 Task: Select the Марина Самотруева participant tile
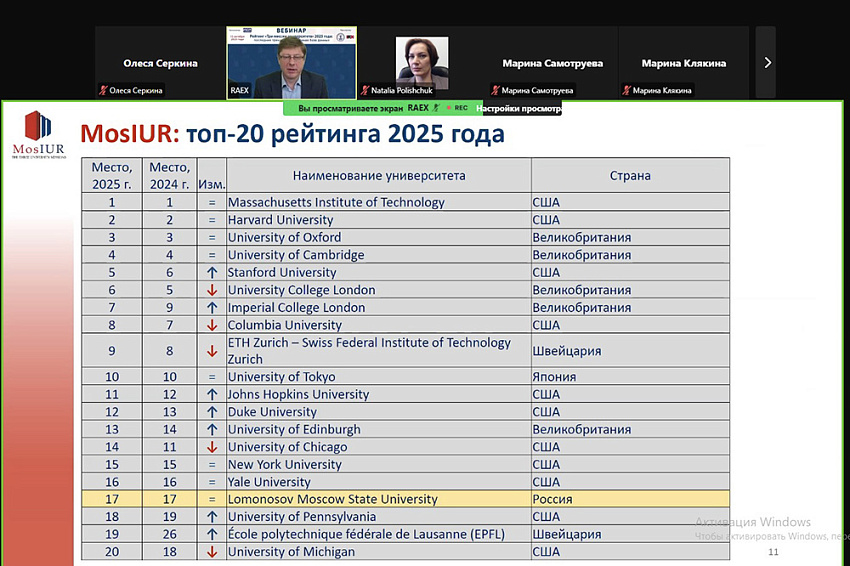pyautogui.click(x=552, y=62)
